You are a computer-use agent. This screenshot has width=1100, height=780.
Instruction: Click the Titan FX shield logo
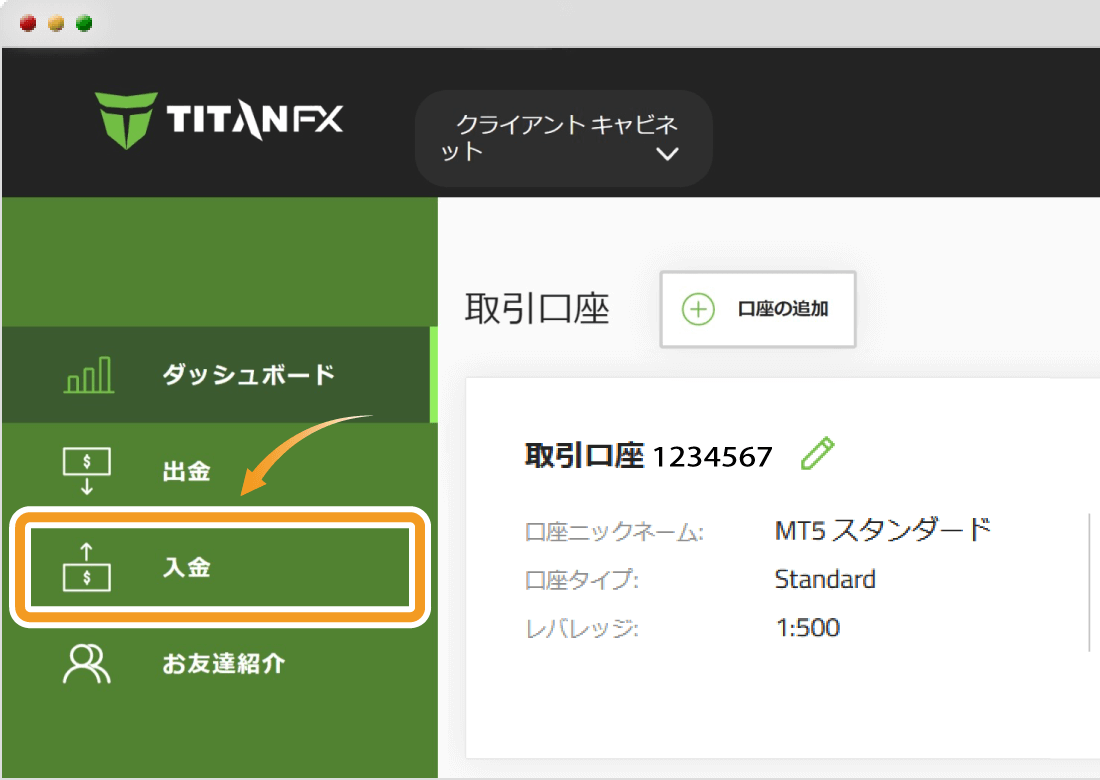point(126,120)
